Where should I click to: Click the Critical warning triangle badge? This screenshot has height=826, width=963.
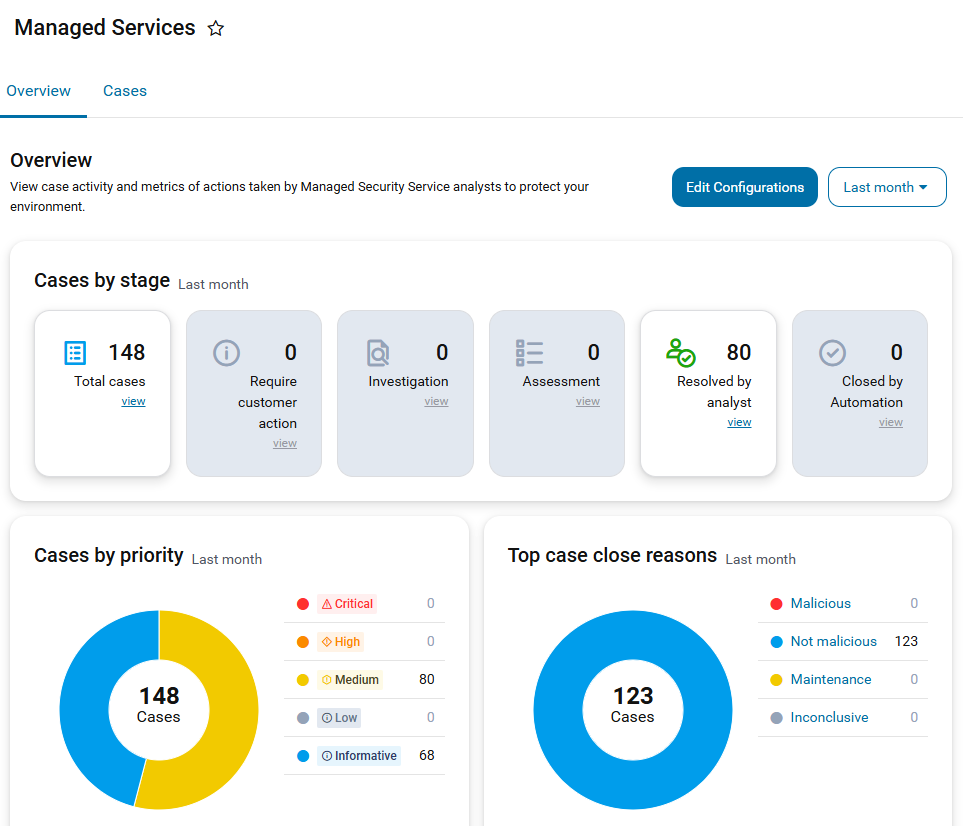[347, 604]
